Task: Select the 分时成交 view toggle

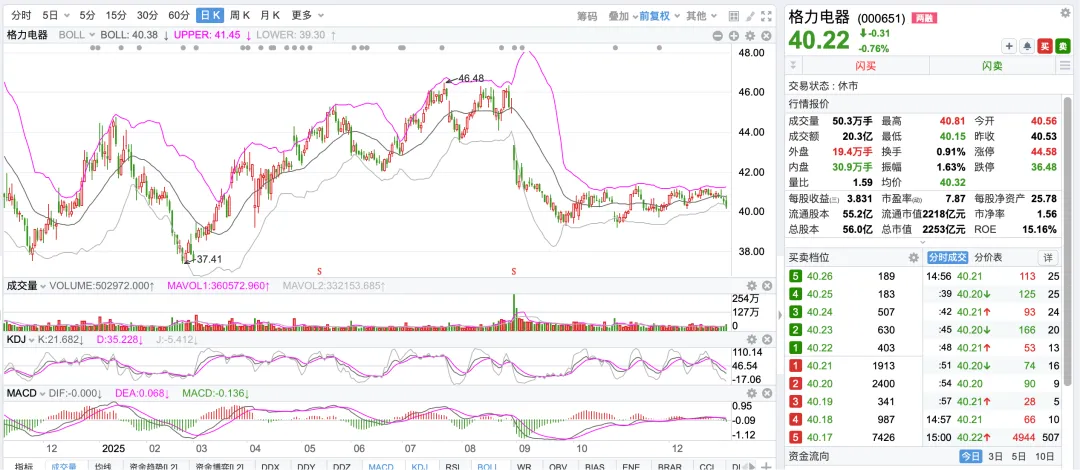Action: click(948, 257)
